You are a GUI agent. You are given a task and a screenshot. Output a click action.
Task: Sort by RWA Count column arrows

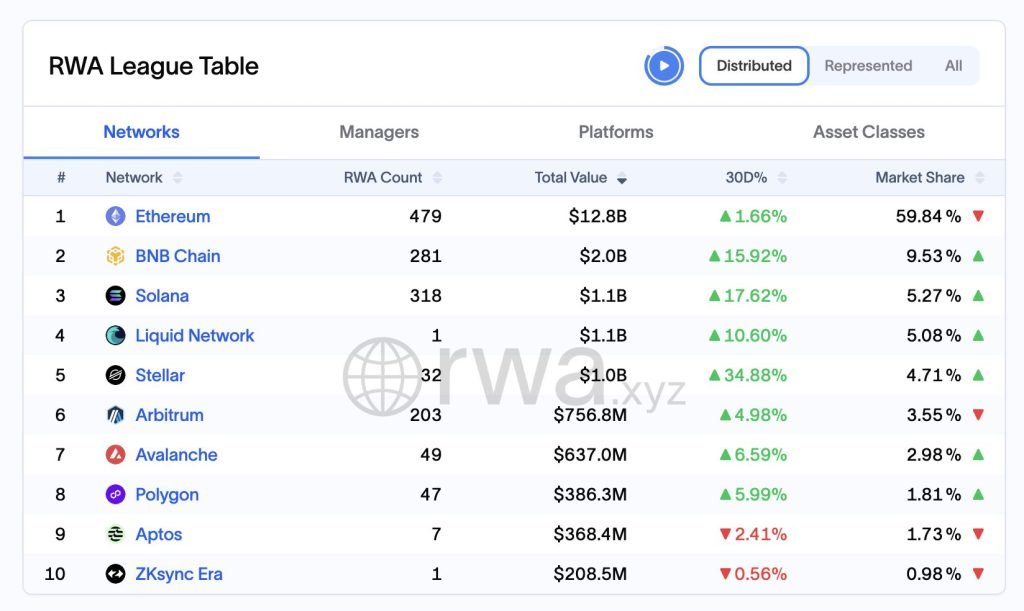click(x=437, y=178)
